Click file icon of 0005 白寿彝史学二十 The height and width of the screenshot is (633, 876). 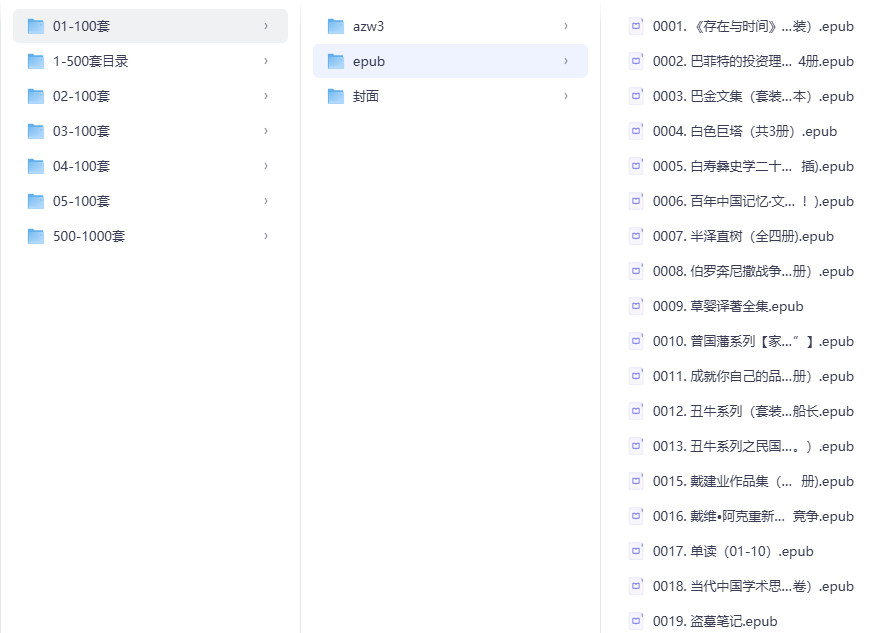(636, 166)
